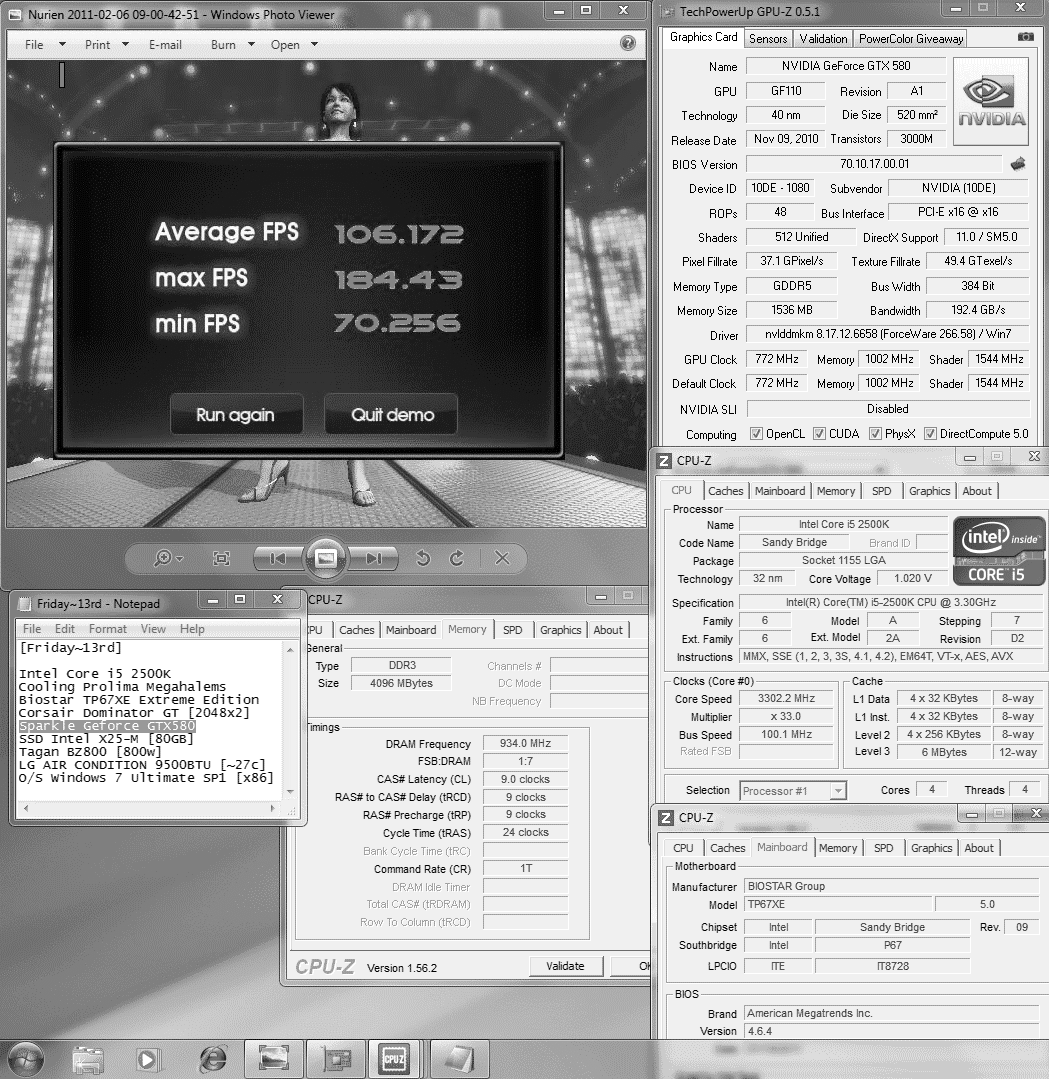Open Mainboard tab in top CPU-Z window
This screenshot has width=1049, height=1079.
click(780, 491)
